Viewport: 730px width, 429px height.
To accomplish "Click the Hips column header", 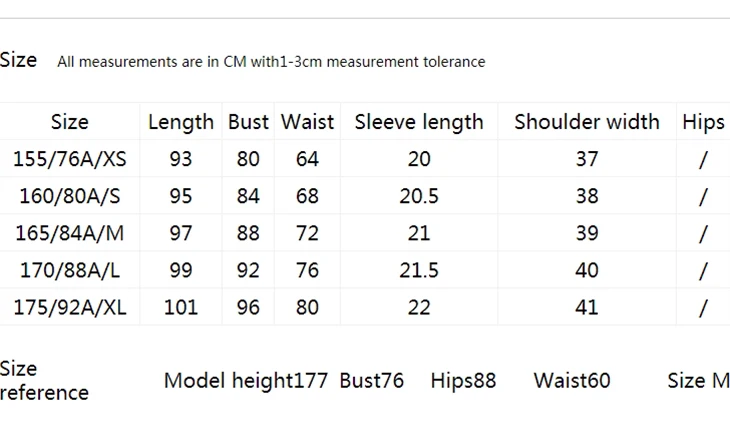I will [x=703, y=123].
